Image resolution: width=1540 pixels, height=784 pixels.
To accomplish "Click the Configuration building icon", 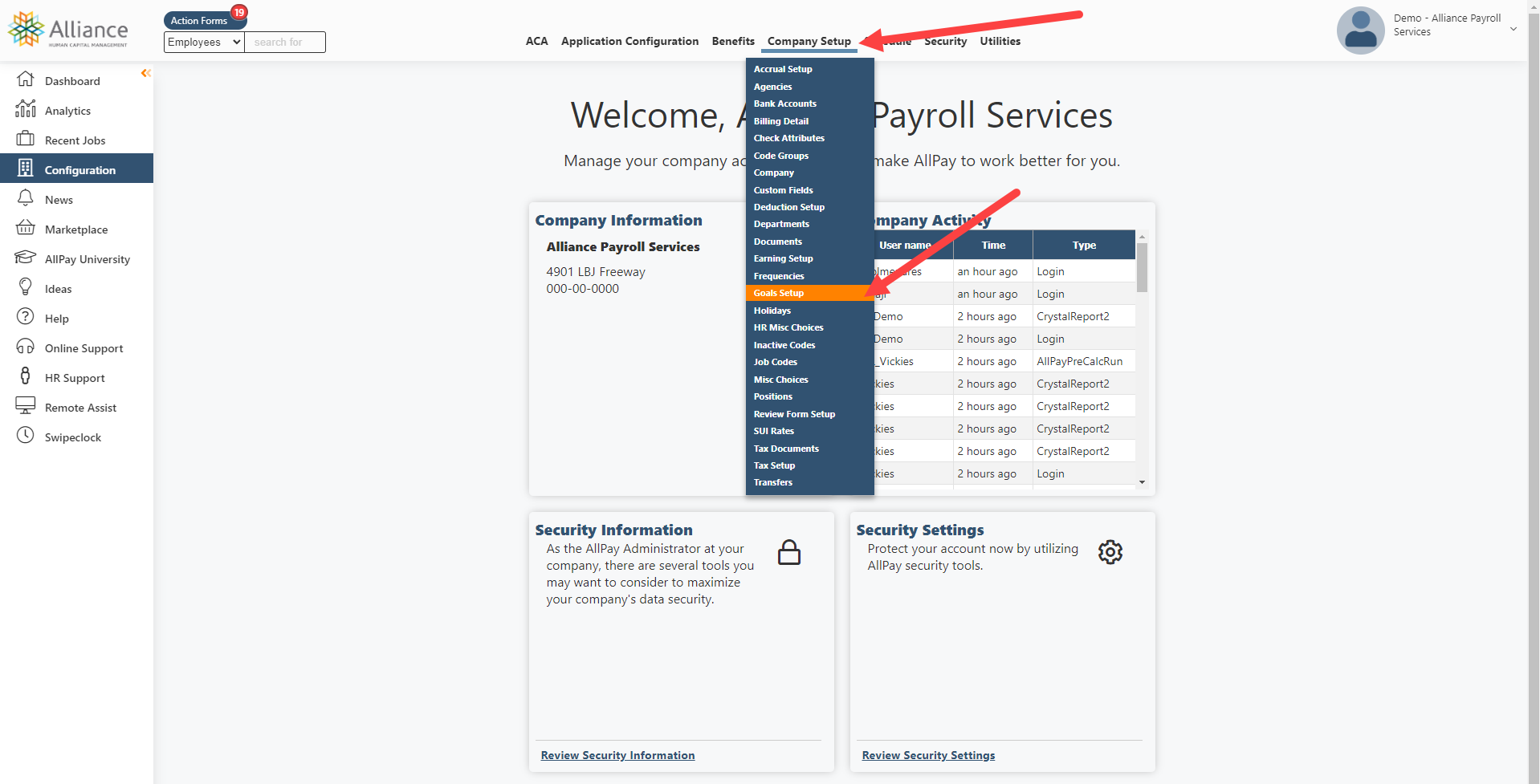I will pyautogui.click(x=26, y=169).
